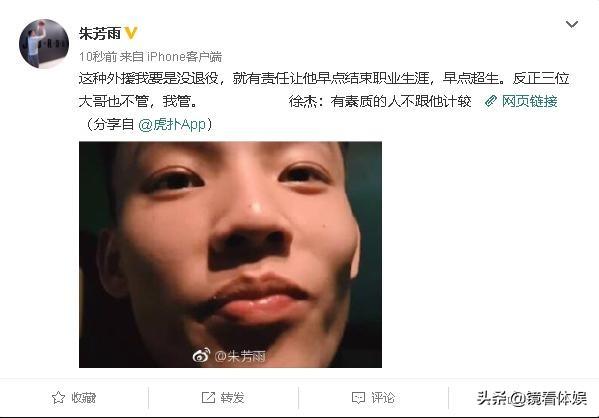
Task: Click the 头条 watermark at bottom right
Action: [x=531, y=398]
